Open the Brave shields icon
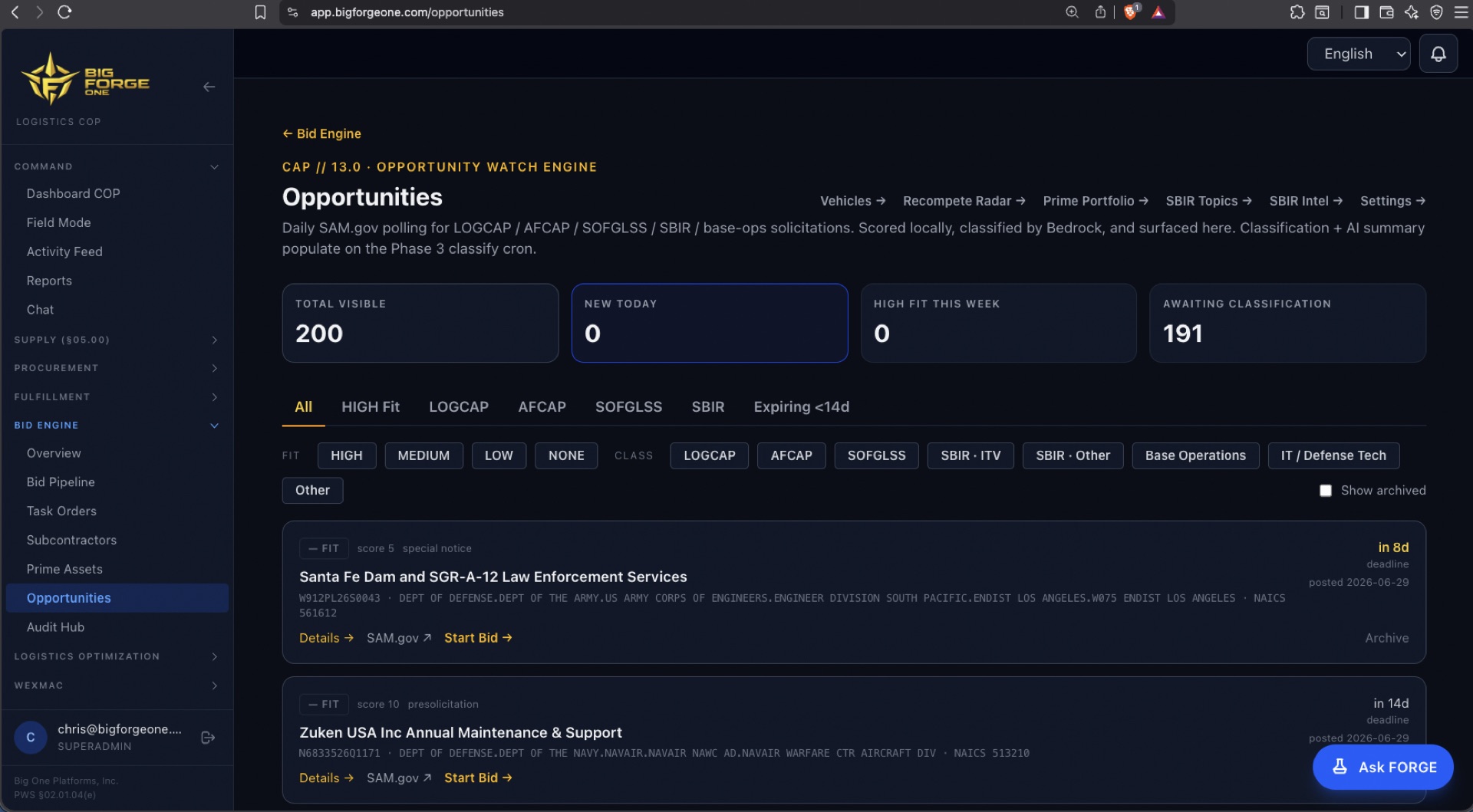Image resolution: width=1473 pixels, height=812 pixels. click(x=1131, y=12)
